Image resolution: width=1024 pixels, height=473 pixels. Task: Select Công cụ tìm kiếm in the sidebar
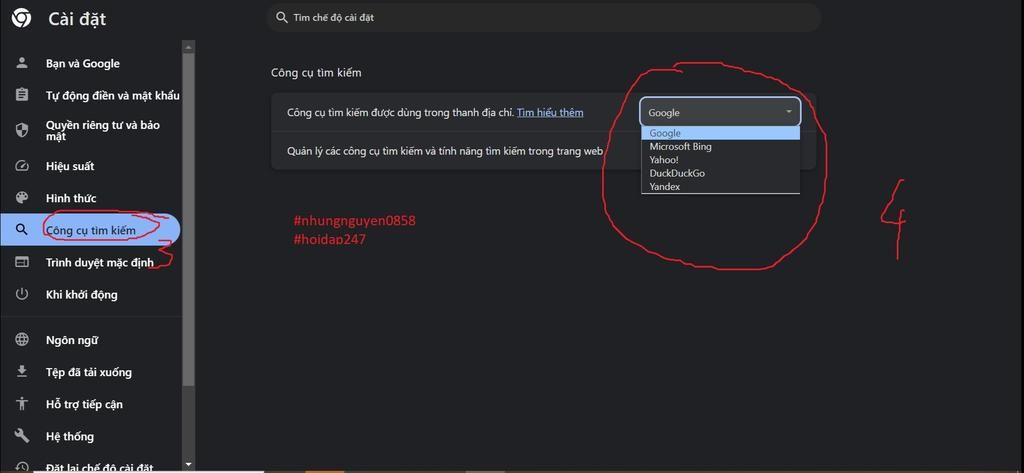point(90,230)
